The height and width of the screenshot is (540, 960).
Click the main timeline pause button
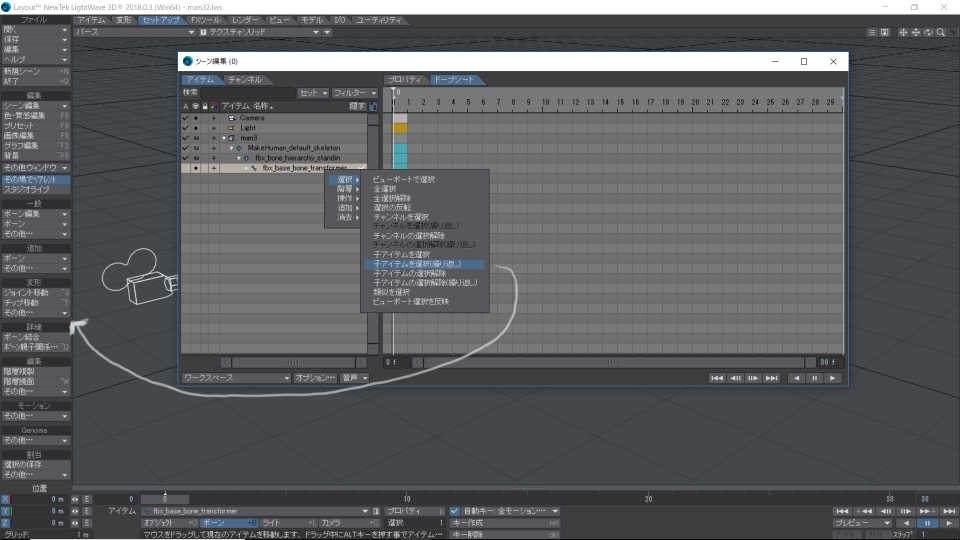coord(927,523)
